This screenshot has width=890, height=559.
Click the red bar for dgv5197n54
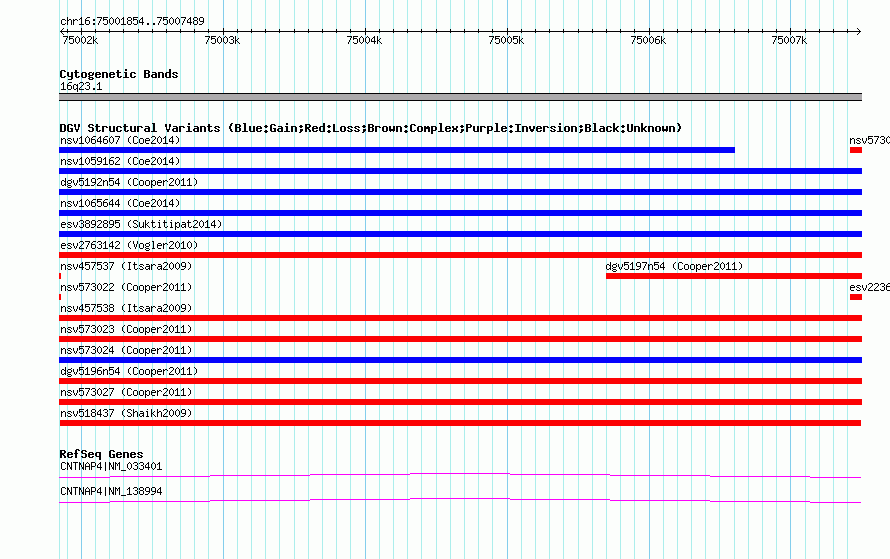click(734, 276)
